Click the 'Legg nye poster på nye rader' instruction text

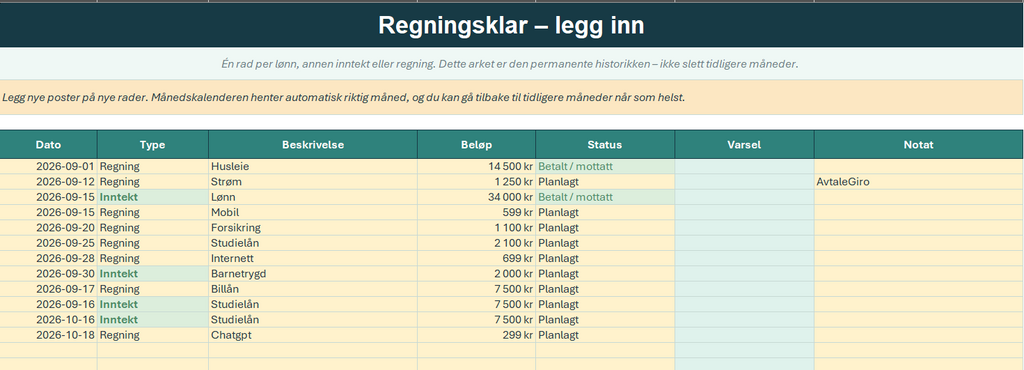344,97
